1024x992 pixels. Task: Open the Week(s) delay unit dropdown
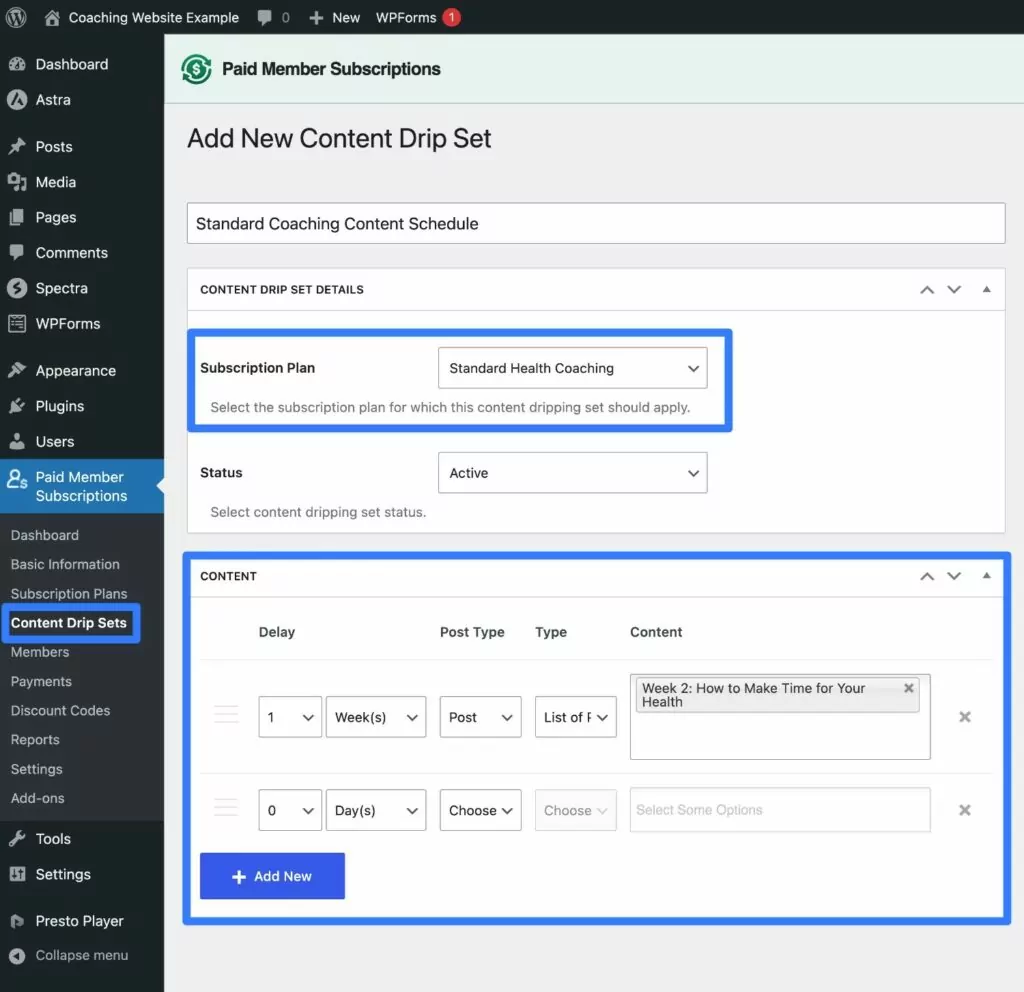(x=376, y=717)
